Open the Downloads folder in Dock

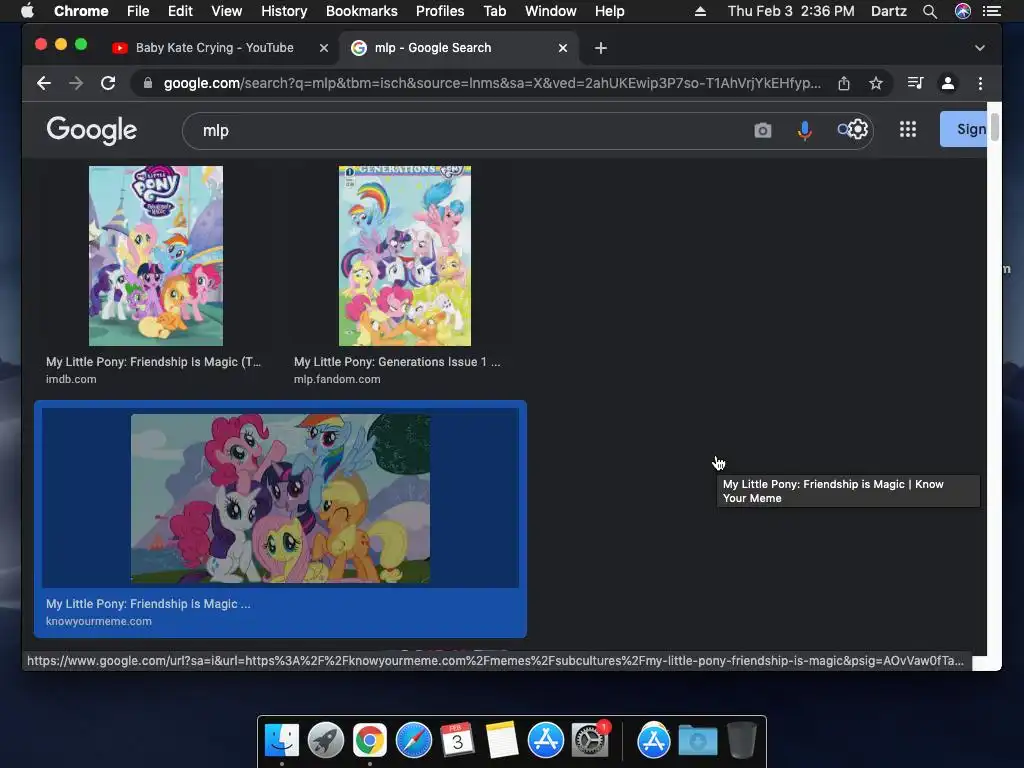(x=697, y=740)
